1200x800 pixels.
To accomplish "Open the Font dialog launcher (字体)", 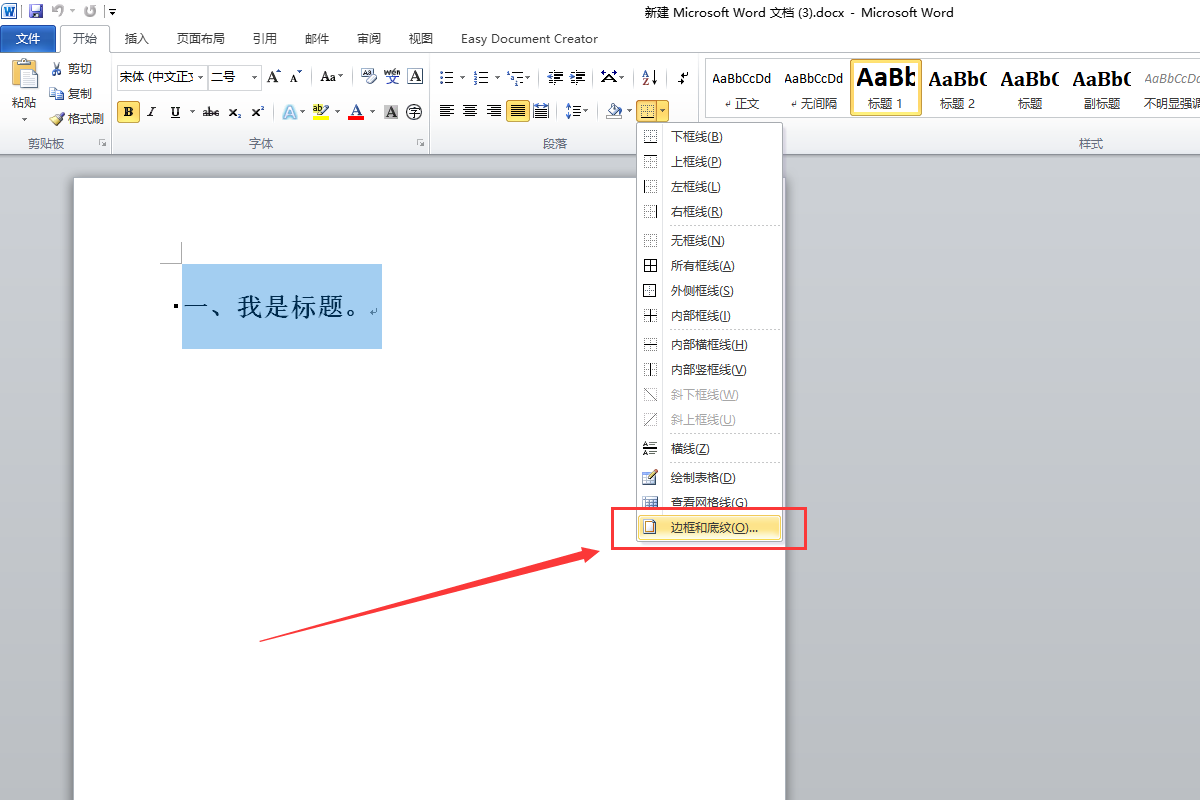I will (x=420, y=144).
